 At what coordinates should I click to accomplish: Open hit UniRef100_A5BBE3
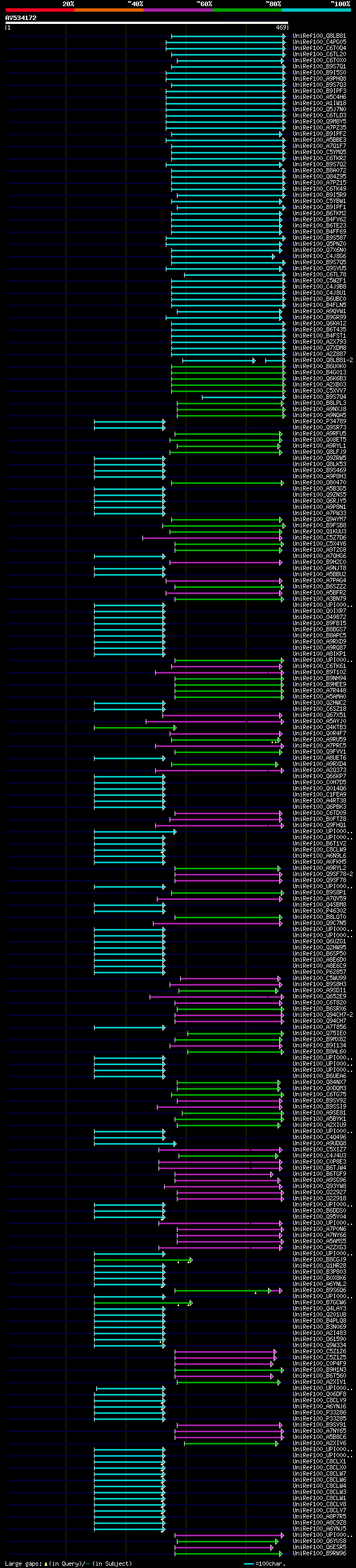pos(319,140)
